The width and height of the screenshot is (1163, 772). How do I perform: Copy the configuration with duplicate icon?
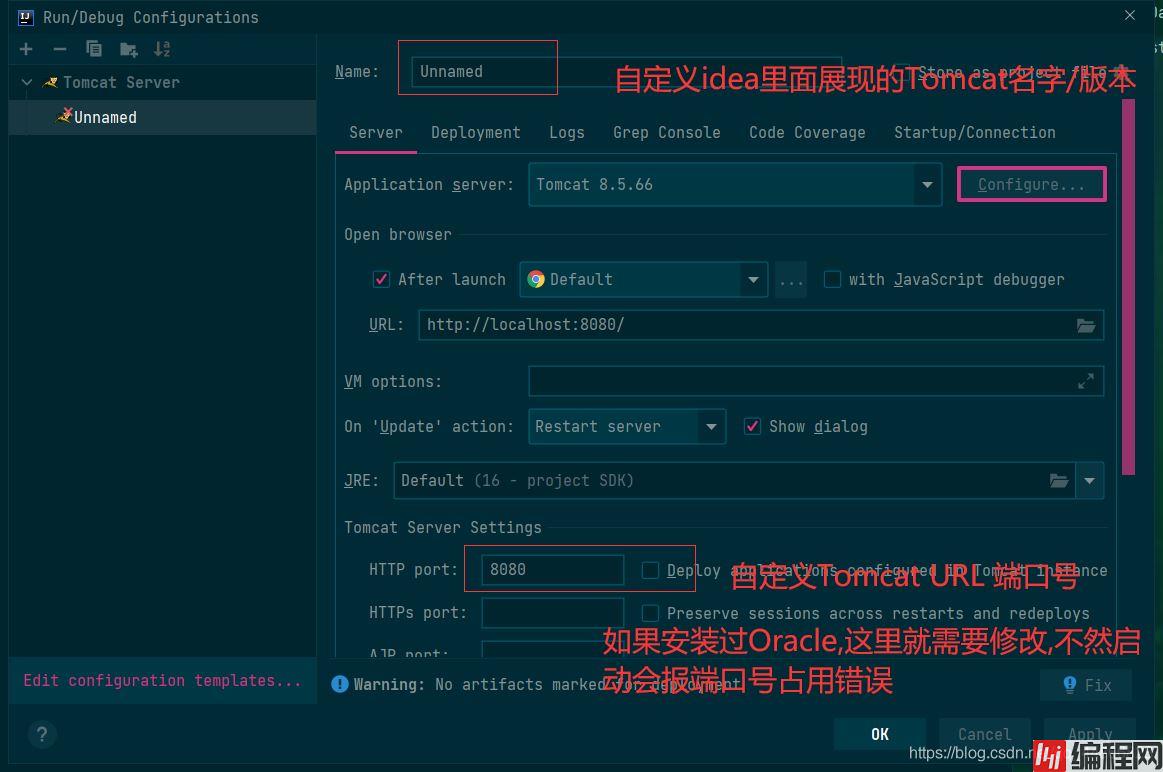[x=93, y=48]
